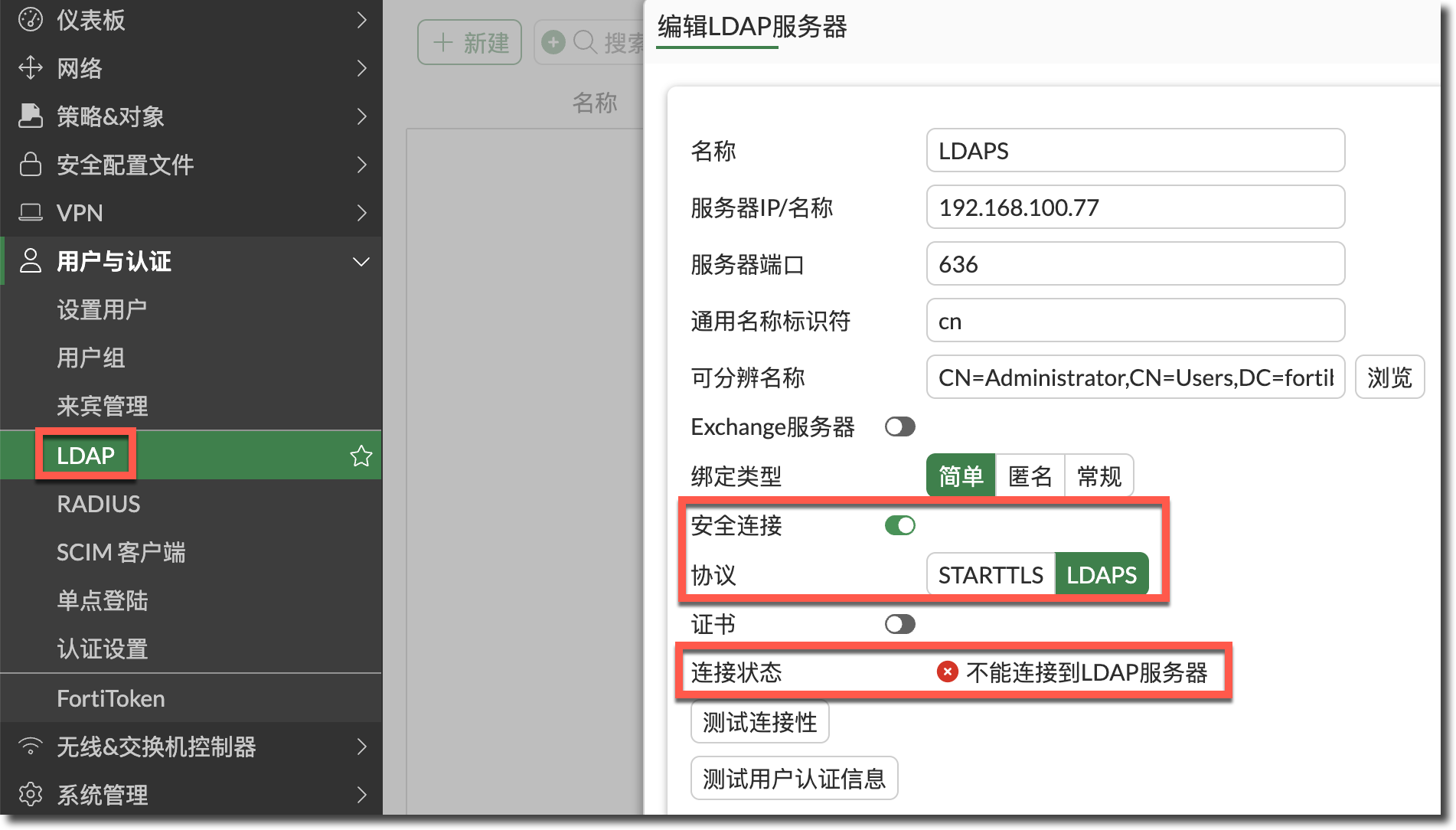This screenshot has height=830, width=1456.
Task: Click the WiFi icon for wireless controller
Action: pyautogui.click(x=31, y=747)
